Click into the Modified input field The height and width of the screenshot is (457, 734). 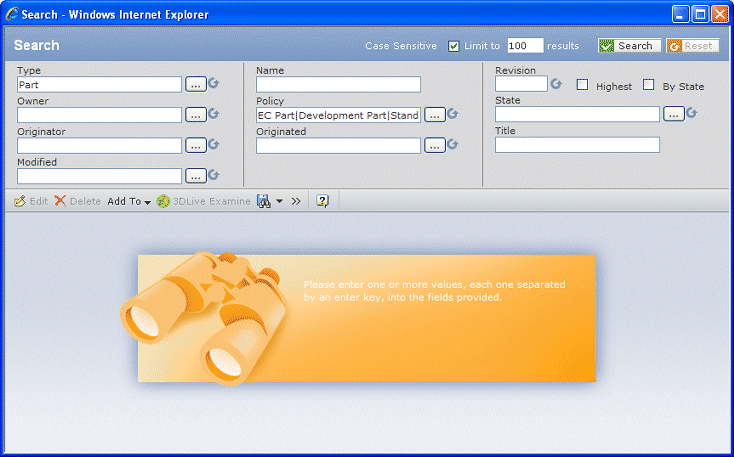[99, 176]
